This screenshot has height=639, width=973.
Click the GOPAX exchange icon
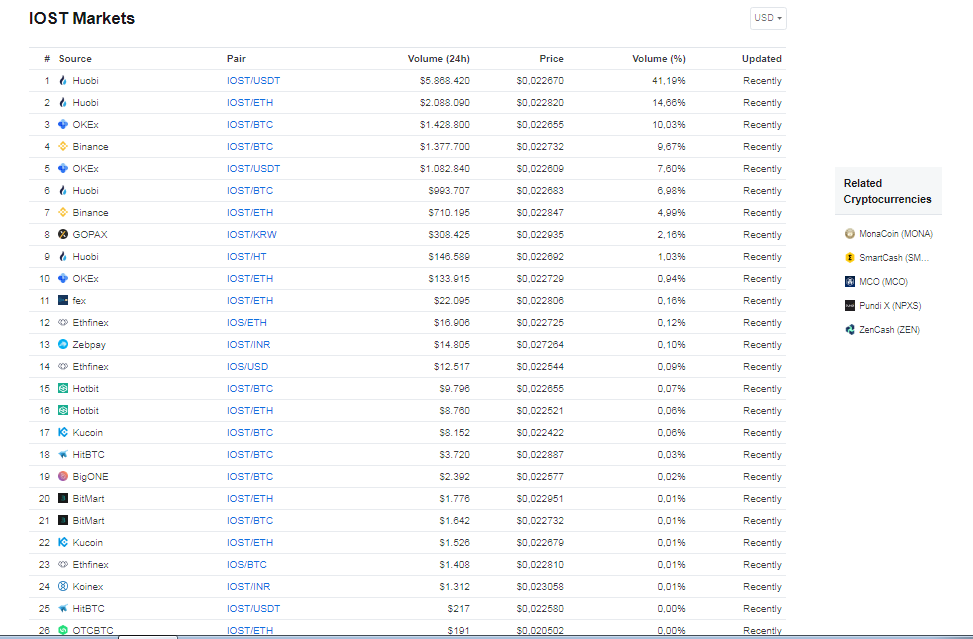coord(63,235)
